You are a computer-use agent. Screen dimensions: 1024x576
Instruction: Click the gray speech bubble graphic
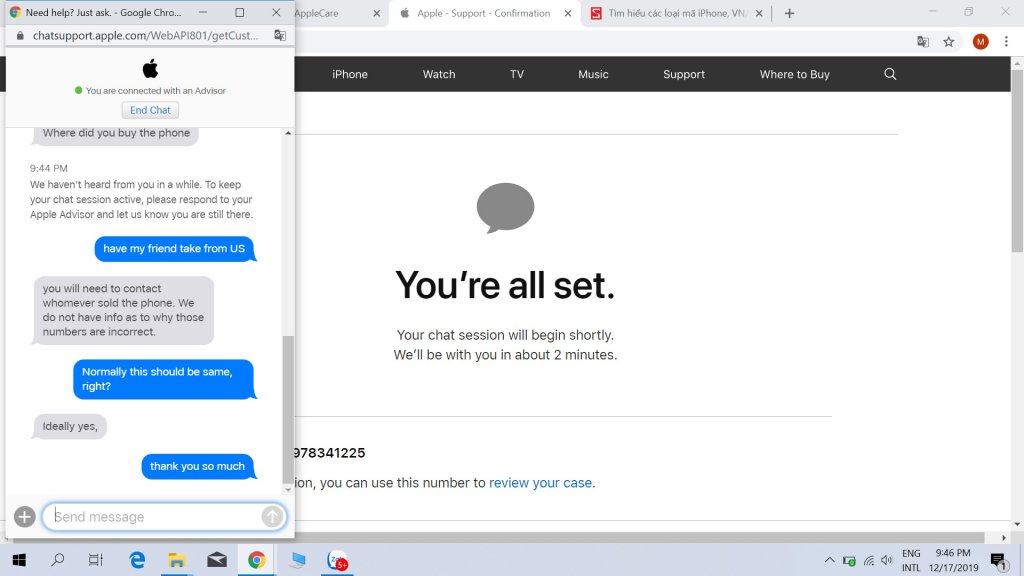pos(505,208)
